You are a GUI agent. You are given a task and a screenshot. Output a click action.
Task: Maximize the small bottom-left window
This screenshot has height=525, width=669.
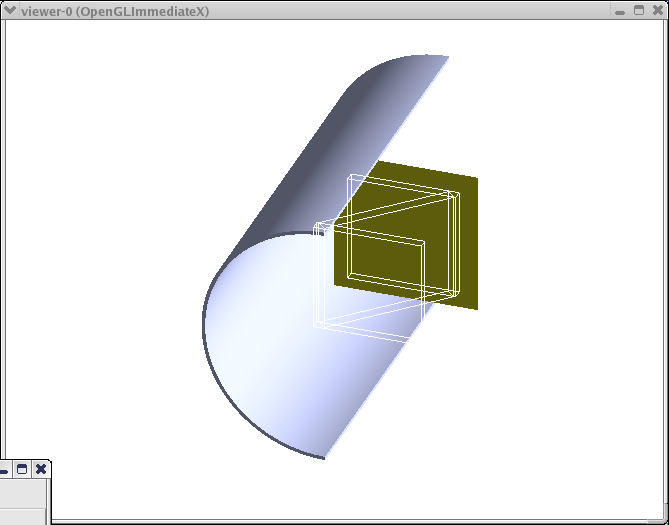pos(22,469)
